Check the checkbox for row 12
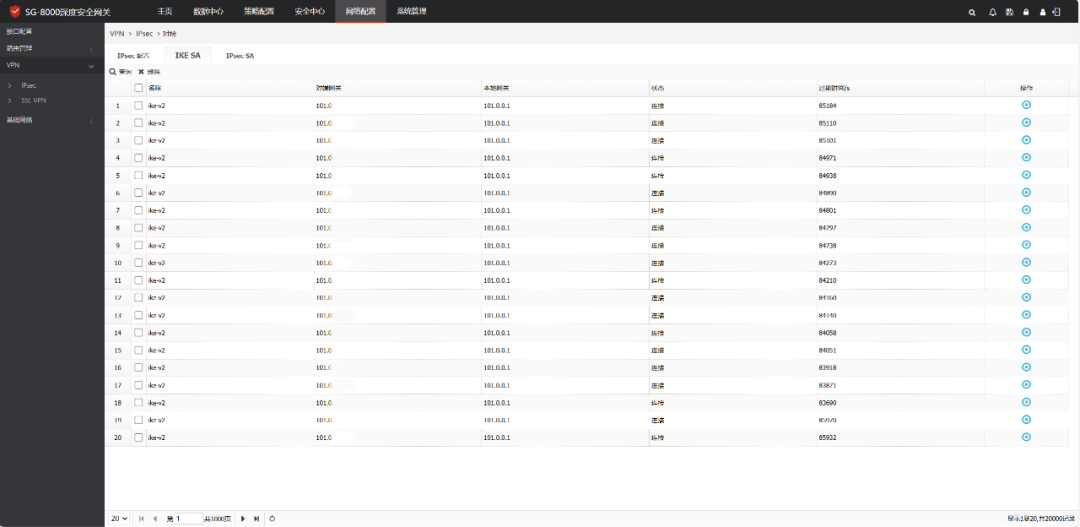Viewport: 1080px width, 527px height. point(138,298)
